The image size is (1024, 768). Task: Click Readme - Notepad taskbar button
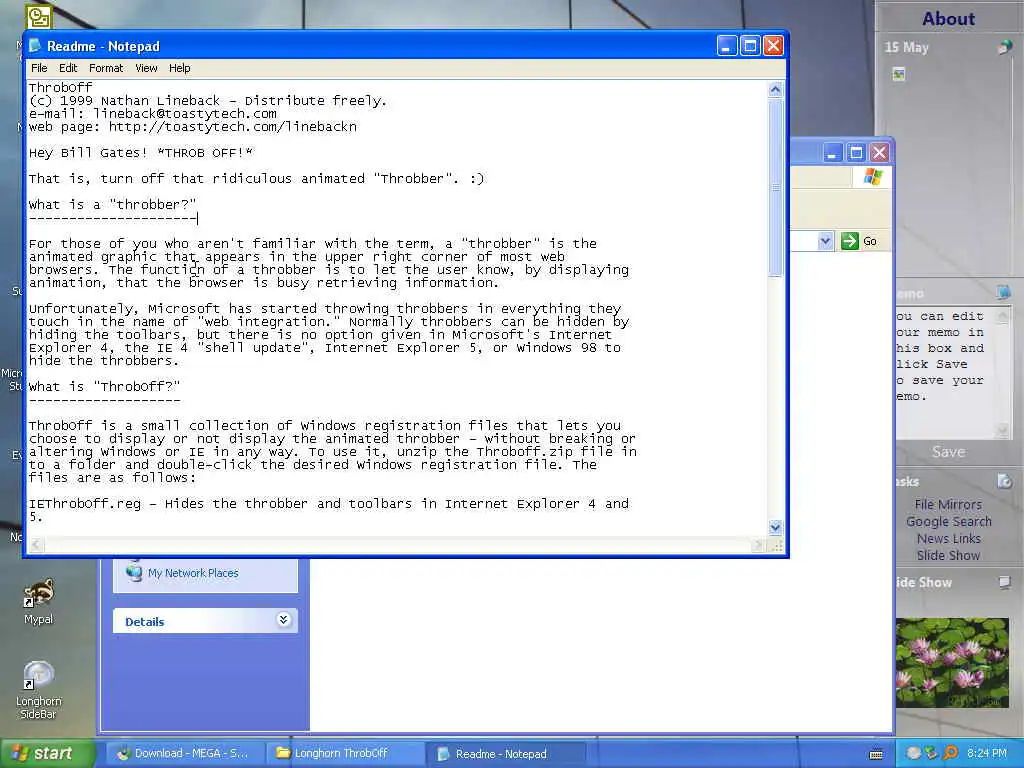(506, 754)
